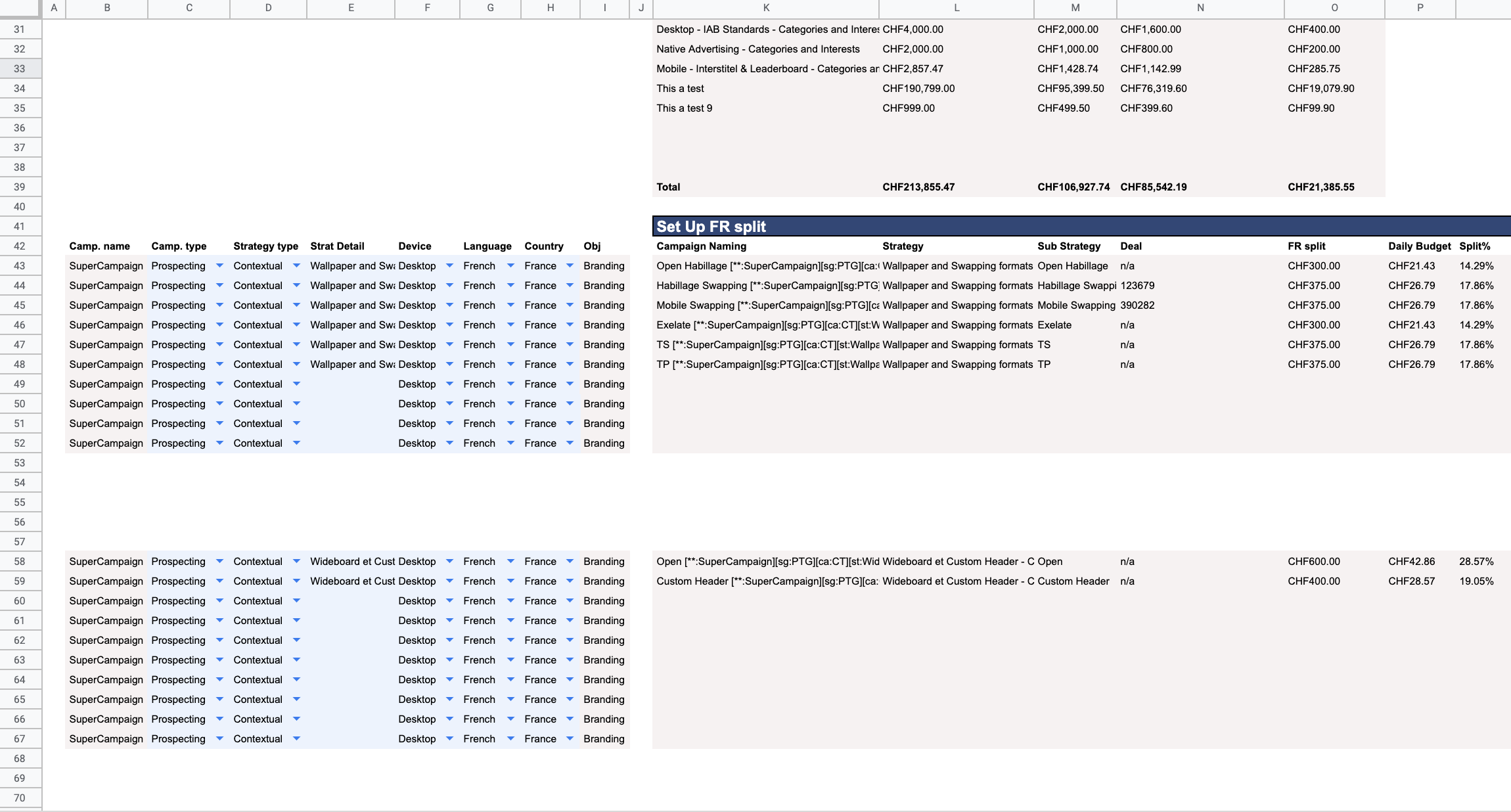
Task: Select split percentage 28.57%
Action: point(1483,562)
